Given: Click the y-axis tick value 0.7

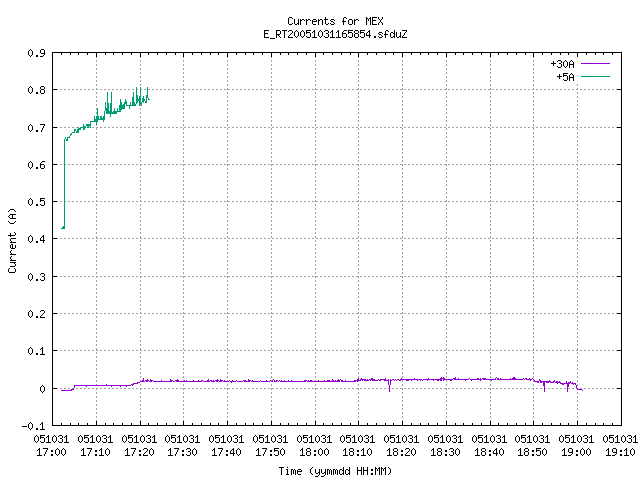Looking at the screenshot, I should click(37, 128).
